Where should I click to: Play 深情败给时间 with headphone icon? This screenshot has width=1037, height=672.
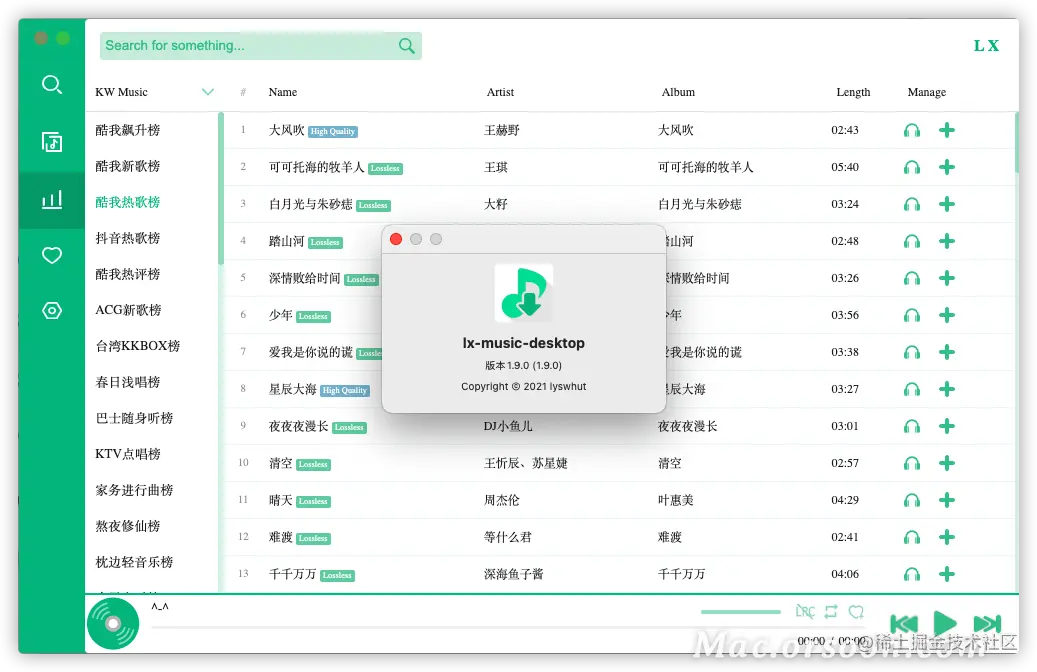pos(912,278)
